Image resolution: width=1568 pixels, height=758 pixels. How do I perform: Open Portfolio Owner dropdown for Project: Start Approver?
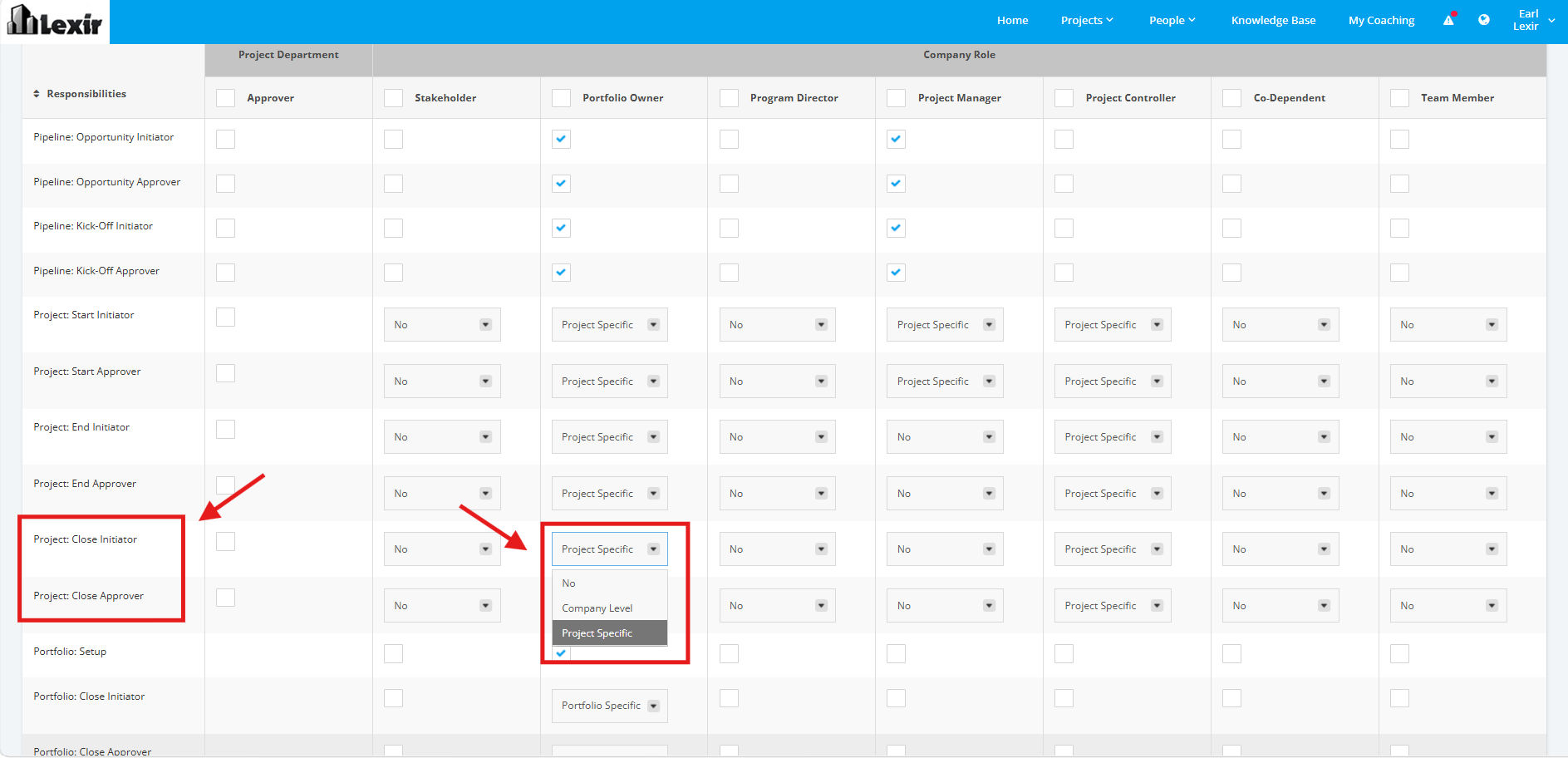click(x=610, y=381)
